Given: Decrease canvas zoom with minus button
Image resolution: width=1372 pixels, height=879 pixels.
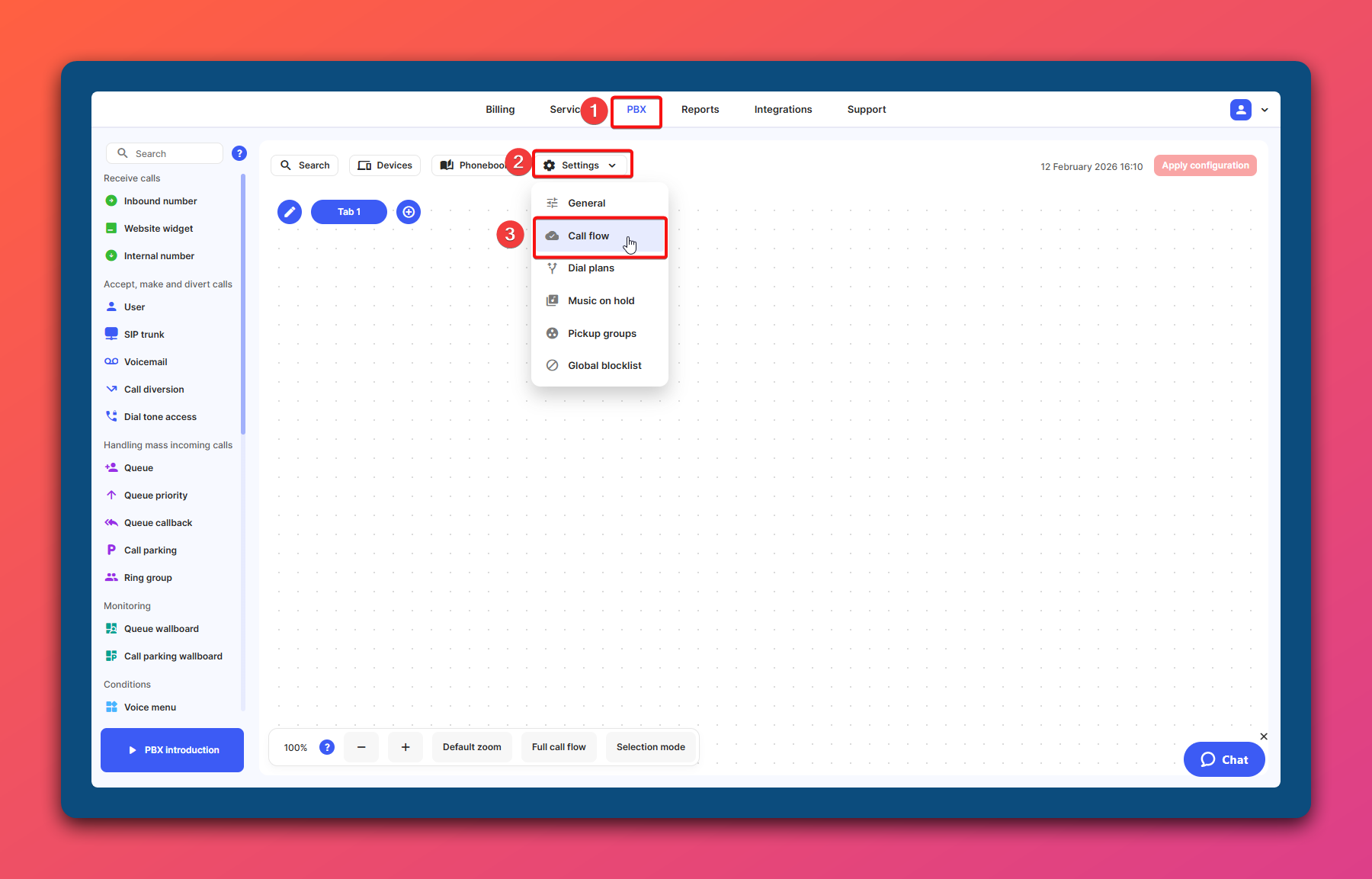Looking at the screenshot, I should (x=361, y=747).
